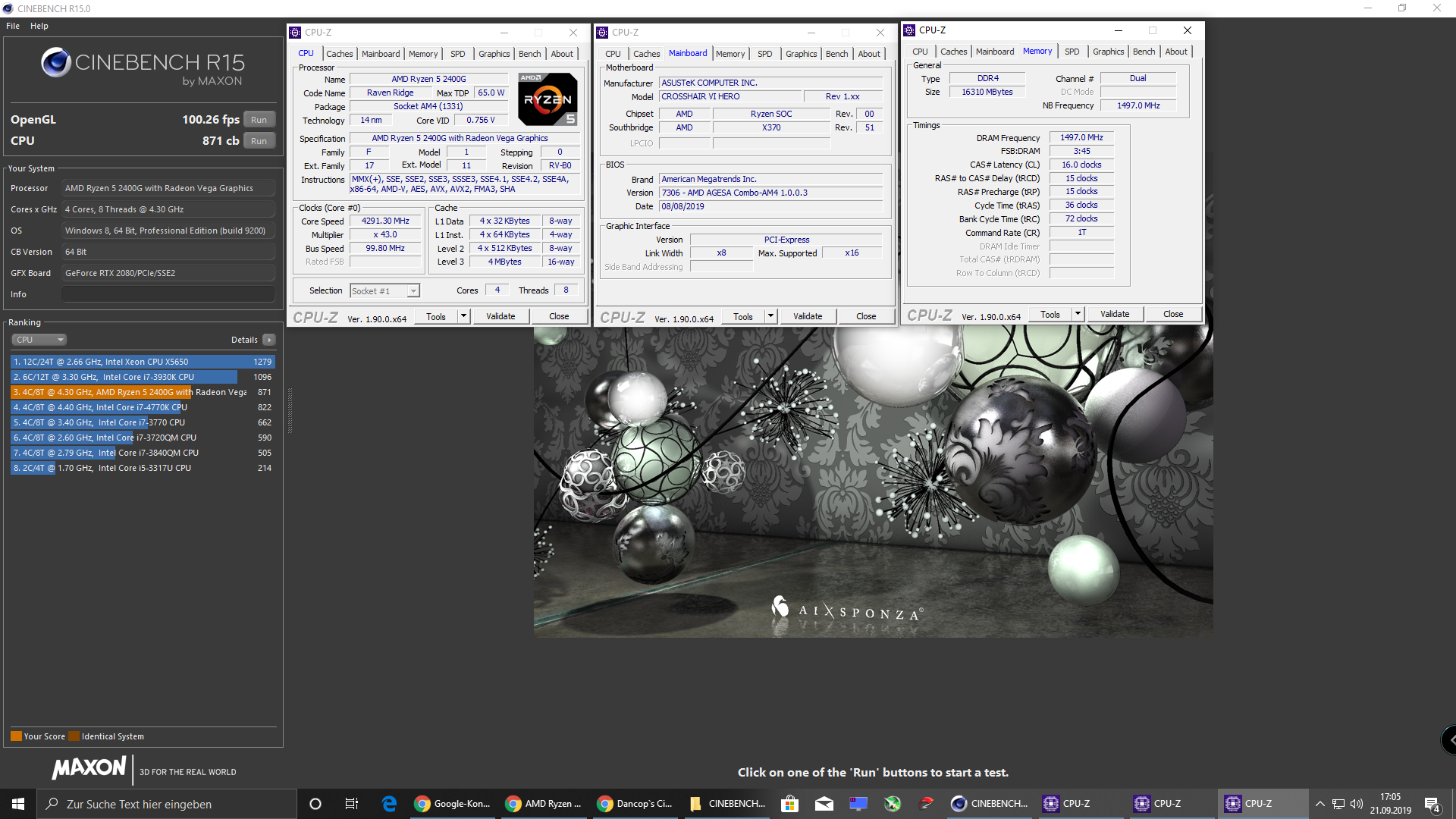
Task: Click Validate in Mainboard CPU-Z window
Action: click(808, 317)
